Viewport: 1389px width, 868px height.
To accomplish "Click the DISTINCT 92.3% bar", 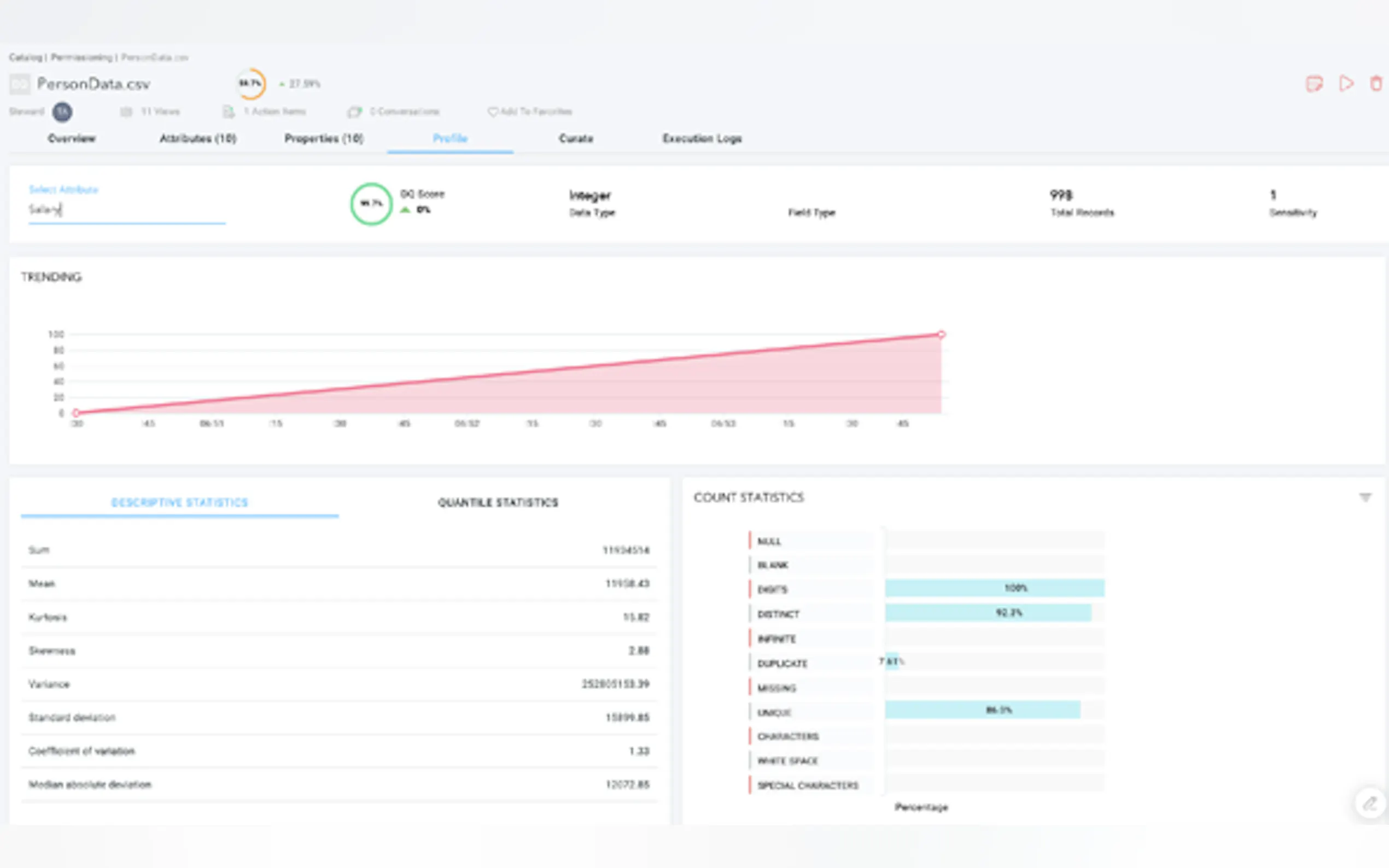I will coord(988,613).
